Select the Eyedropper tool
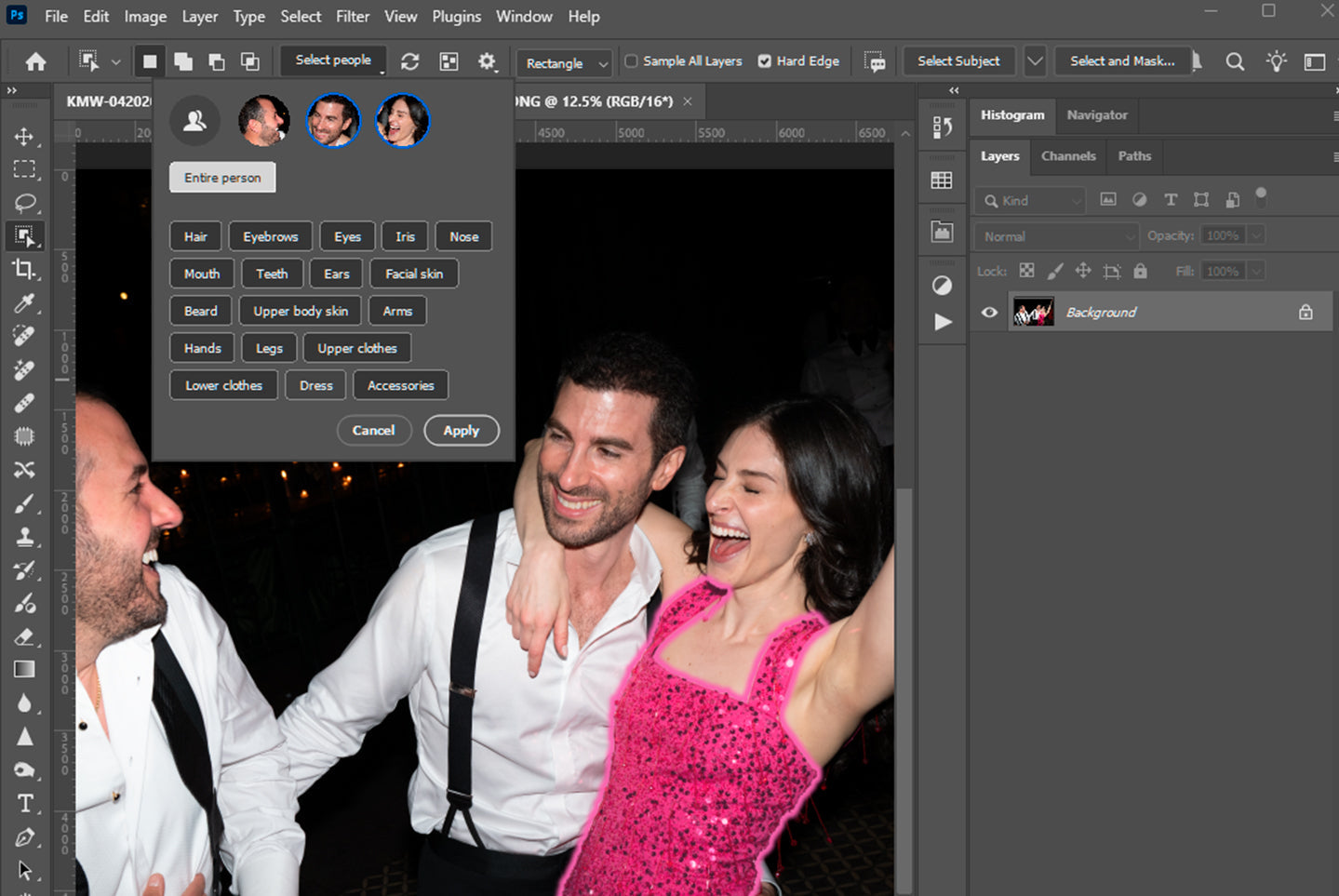 [24, 302]
